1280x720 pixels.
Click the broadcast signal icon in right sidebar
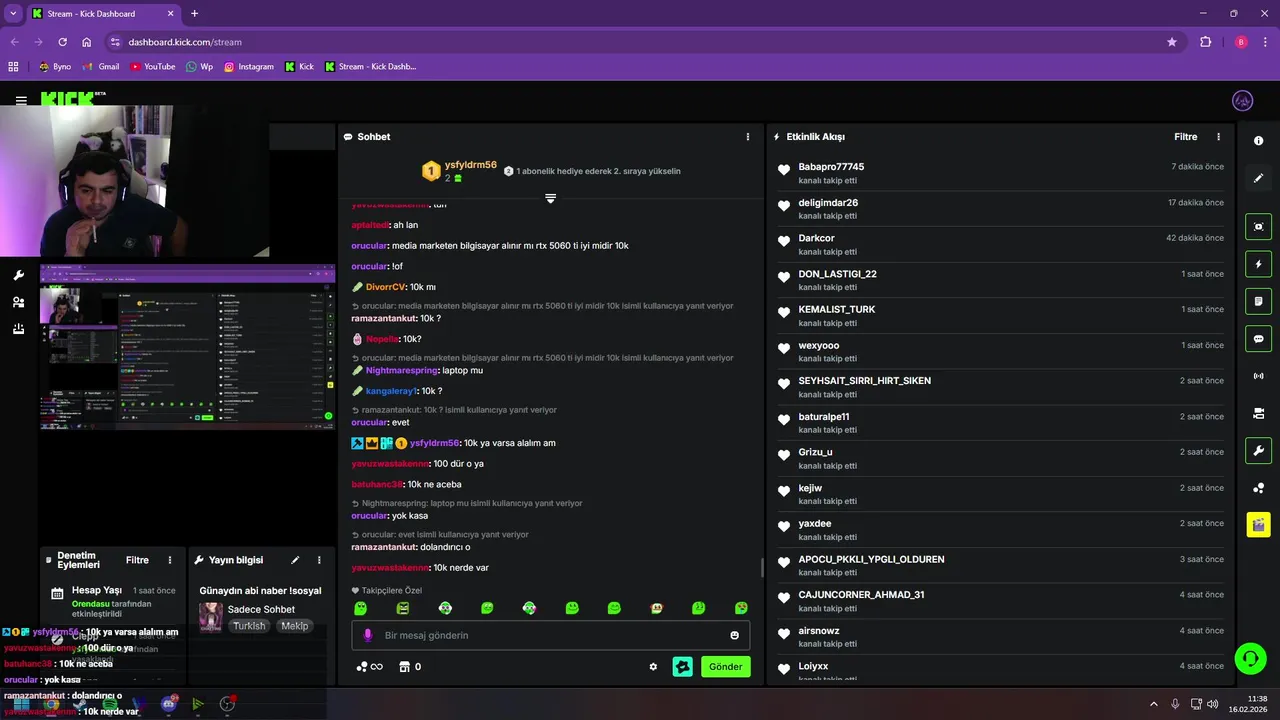[x=1258, y=376]
